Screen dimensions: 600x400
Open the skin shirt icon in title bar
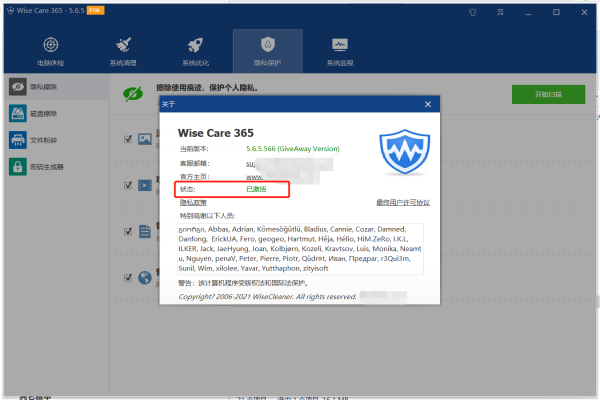pyautogui.click(x=473, y=12)
